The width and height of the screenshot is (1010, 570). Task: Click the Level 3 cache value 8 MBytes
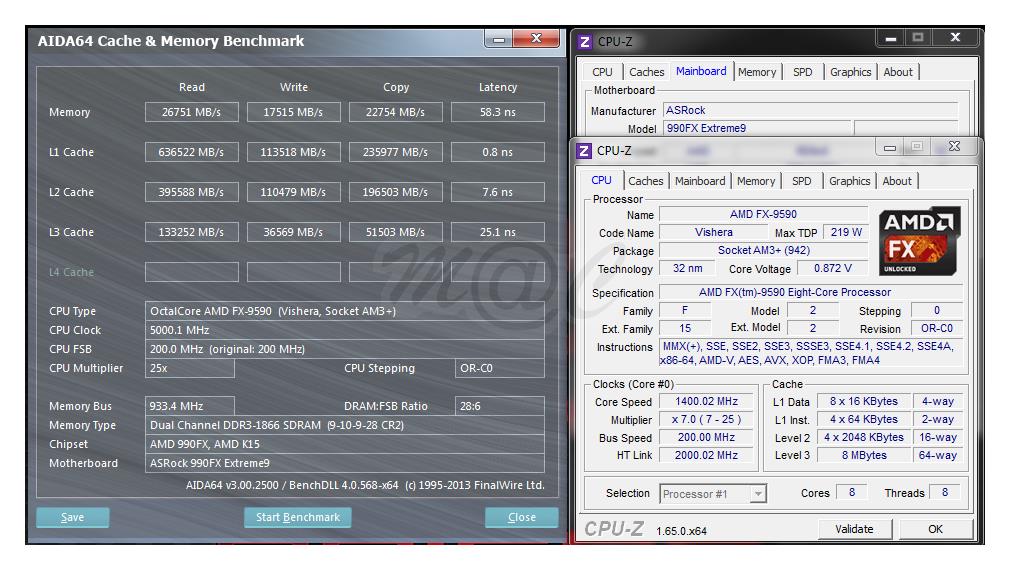[x=864, y=455]
